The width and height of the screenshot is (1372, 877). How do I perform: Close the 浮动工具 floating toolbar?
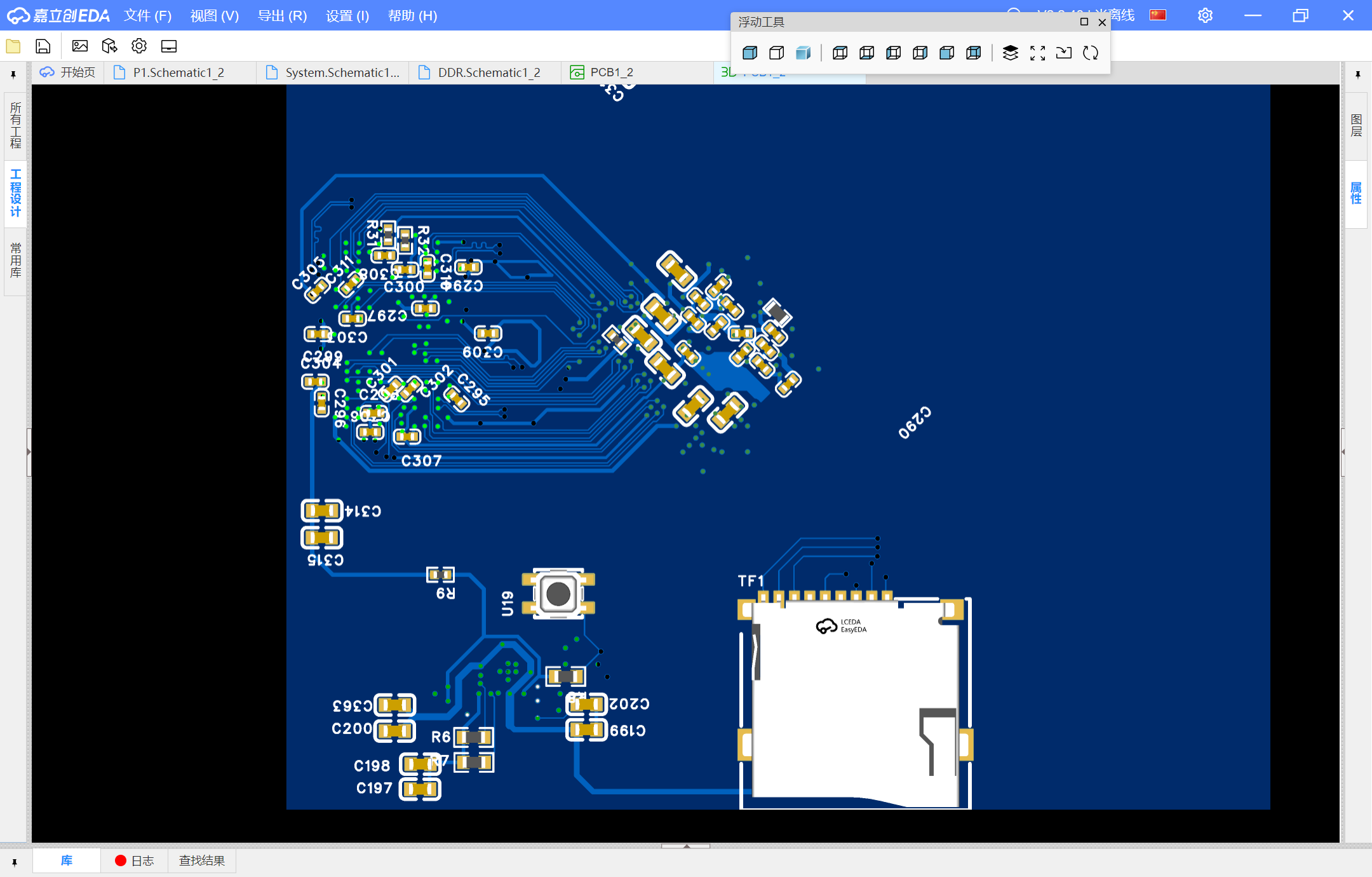pyautogui.click(x=1102, y=22)
